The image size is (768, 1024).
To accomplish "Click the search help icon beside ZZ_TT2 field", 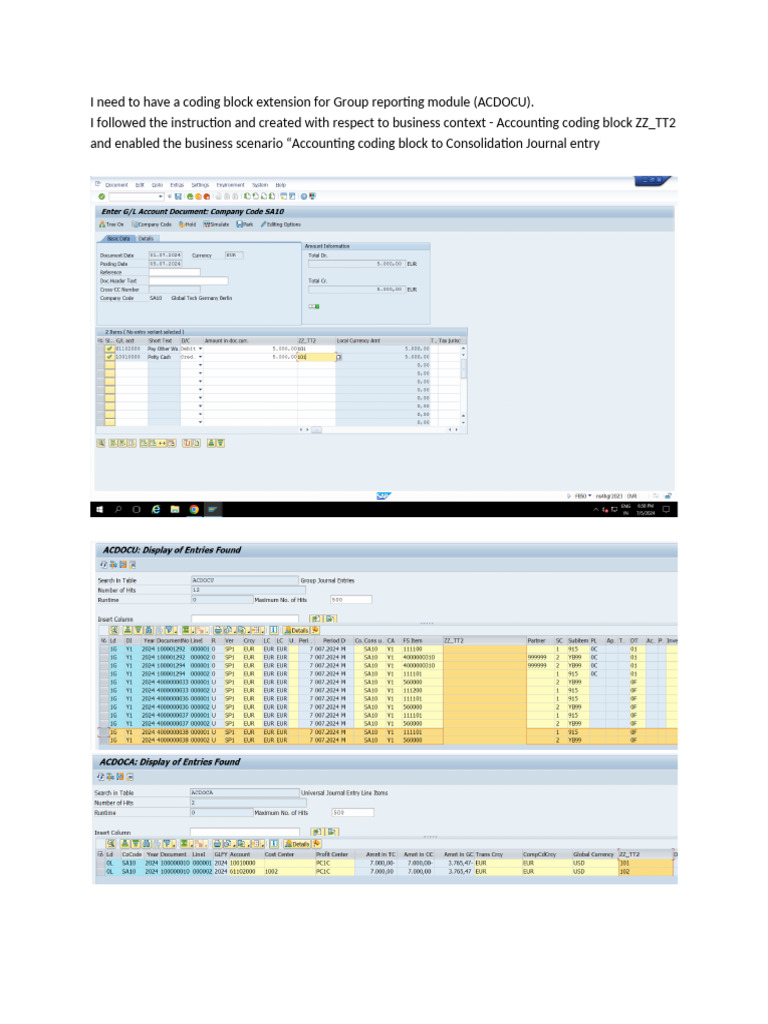I will [339, 357].
